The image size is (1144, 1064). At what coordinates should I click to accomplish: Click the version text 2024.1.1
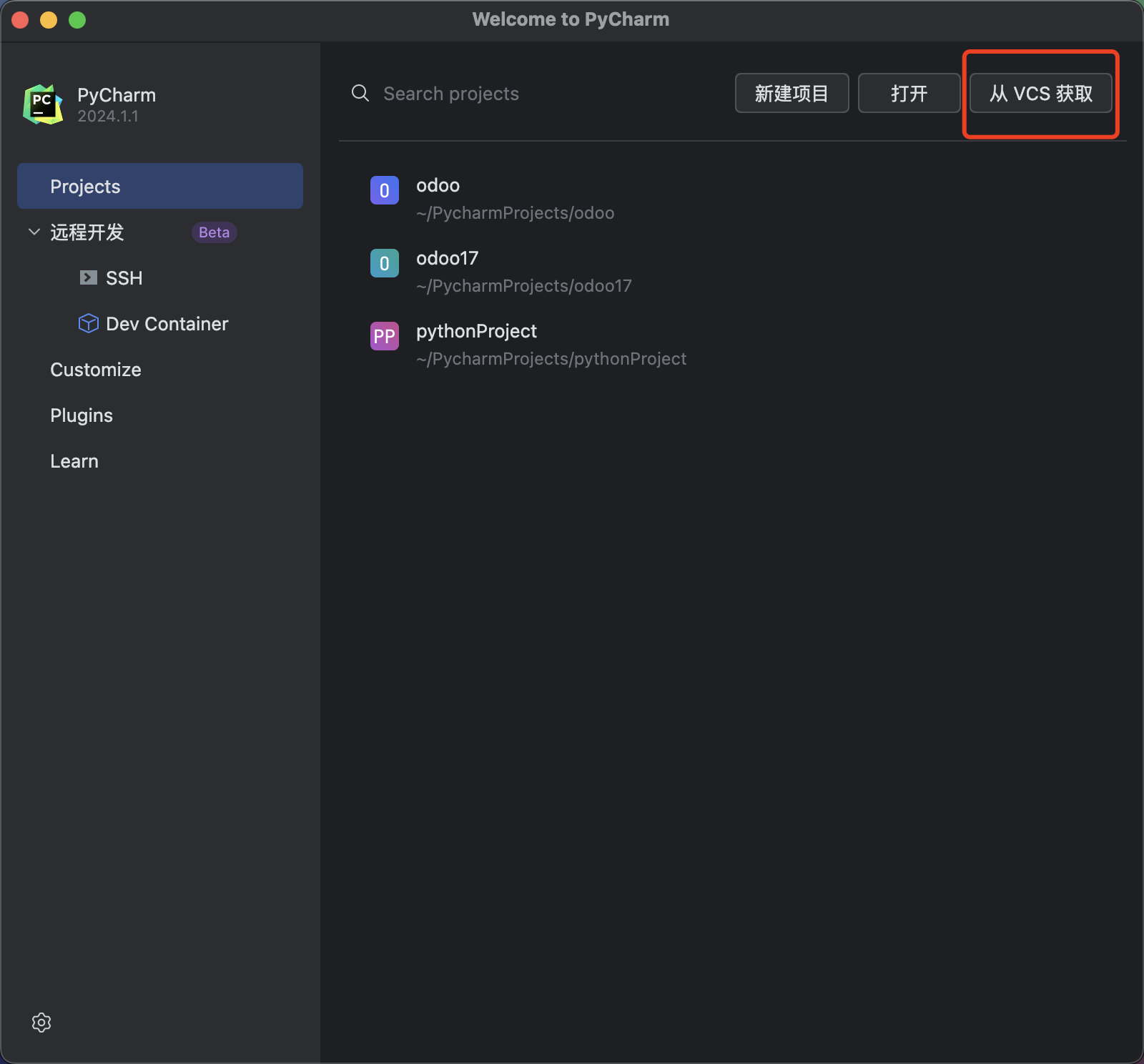click(x=108, y=117)
